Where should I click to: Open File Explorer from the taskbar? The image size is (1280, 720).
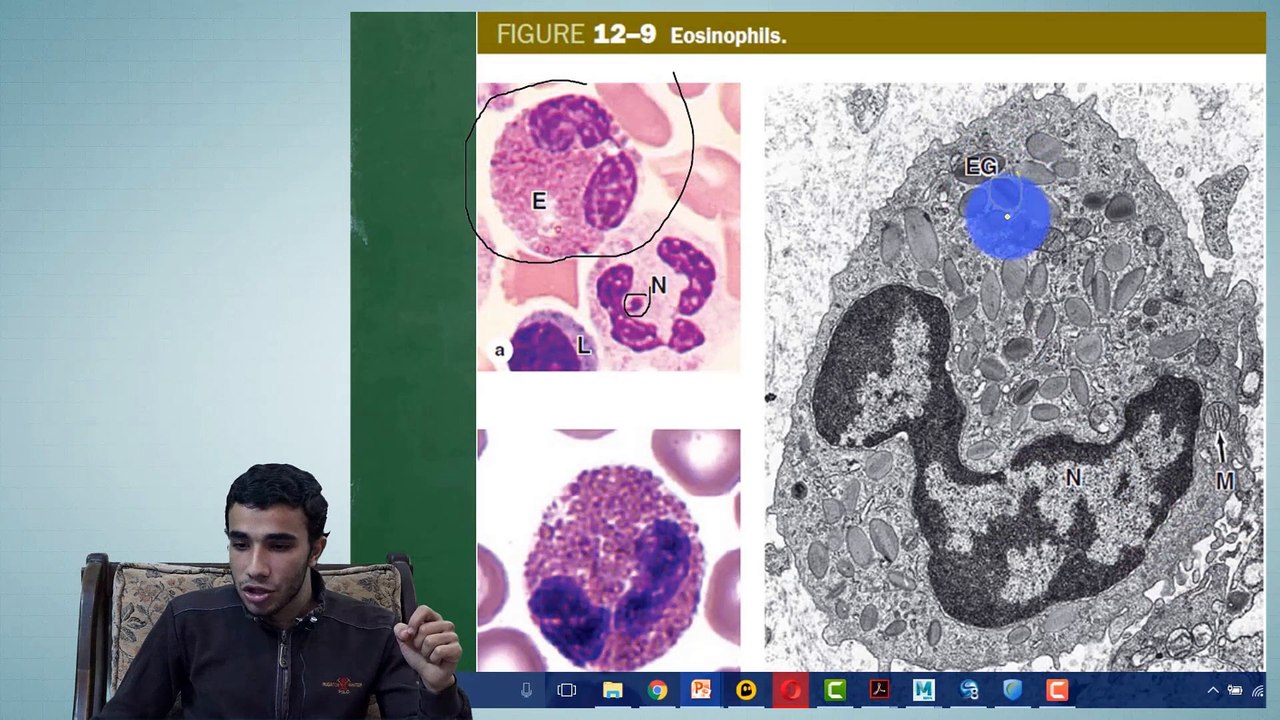pos(612,690)
